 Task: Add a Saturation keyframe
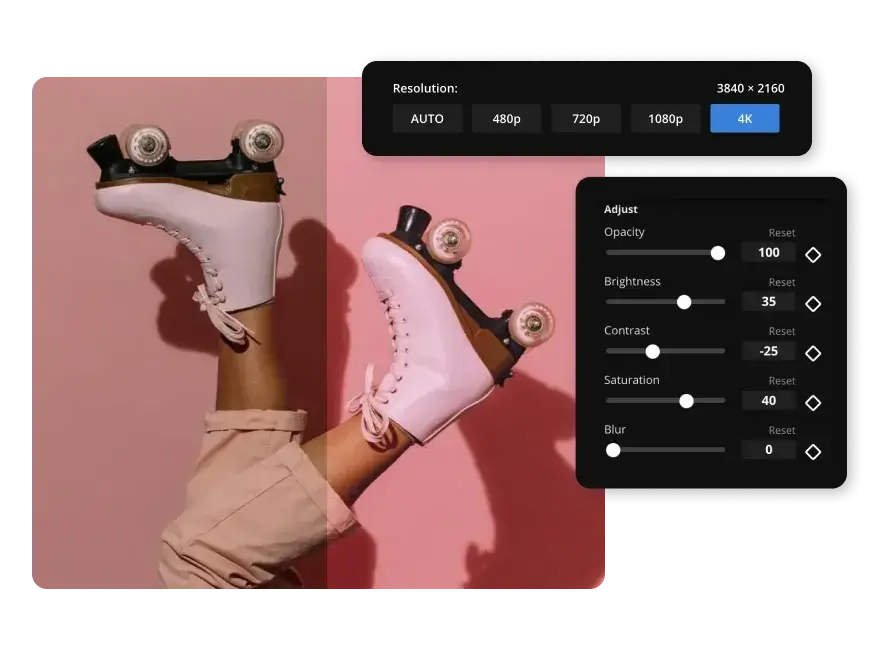tap(812, 402)
